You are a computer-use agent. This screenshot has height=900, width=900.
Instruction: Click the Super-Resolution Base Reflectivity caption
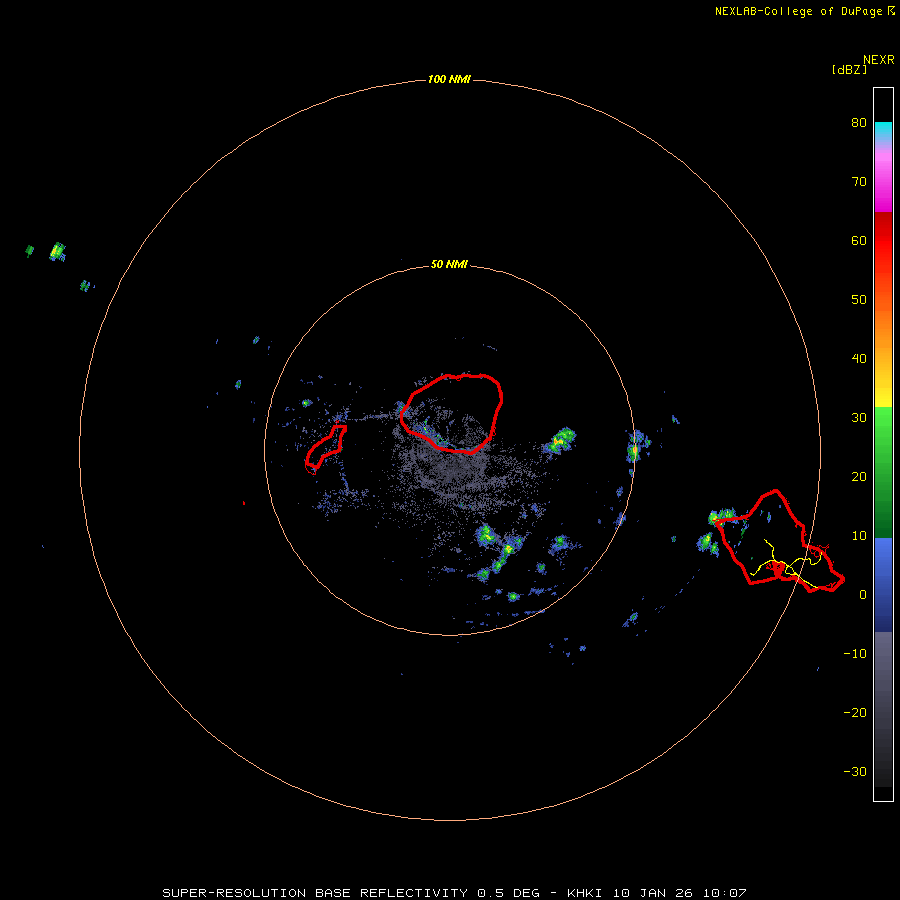454,893
